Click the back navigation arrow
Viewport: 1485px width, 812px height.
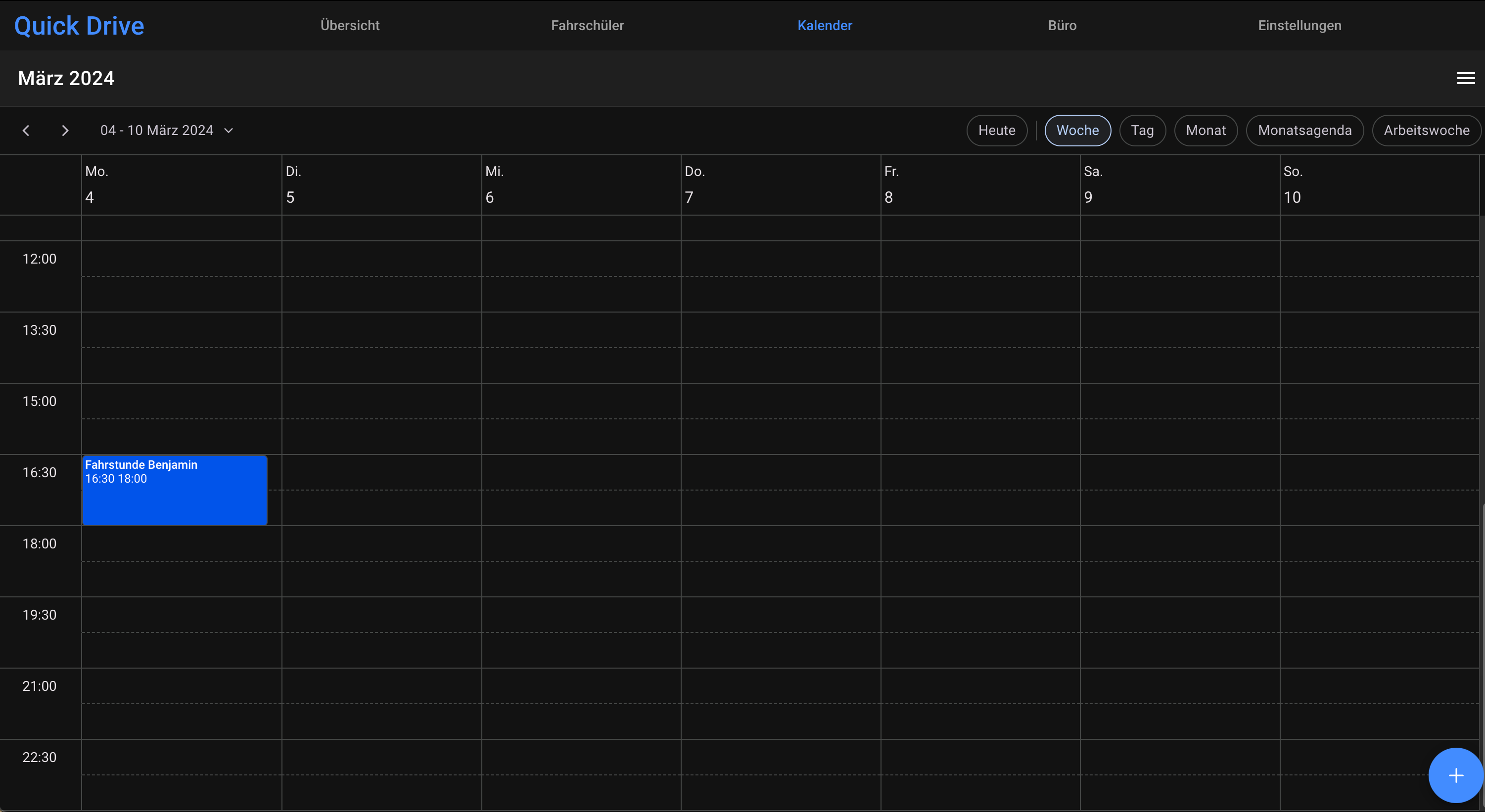click(26, 130)
